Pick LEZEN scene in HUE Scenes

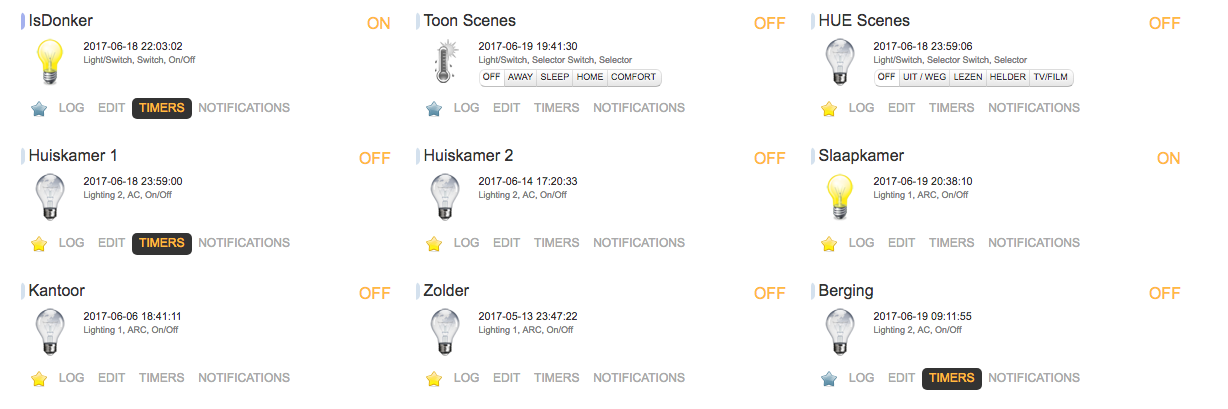coord(968,77)
